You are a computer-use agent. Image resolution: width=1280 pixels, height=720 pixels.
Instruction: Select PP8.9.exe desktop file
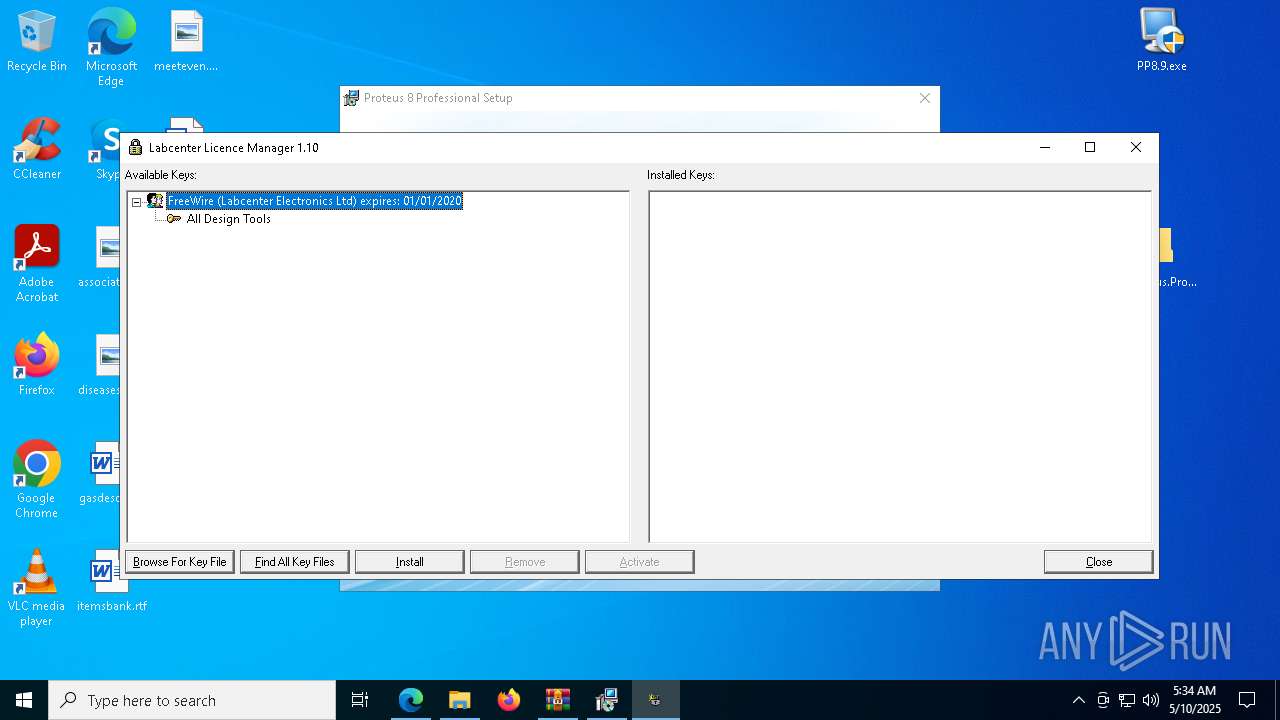tap(1162, 42)
